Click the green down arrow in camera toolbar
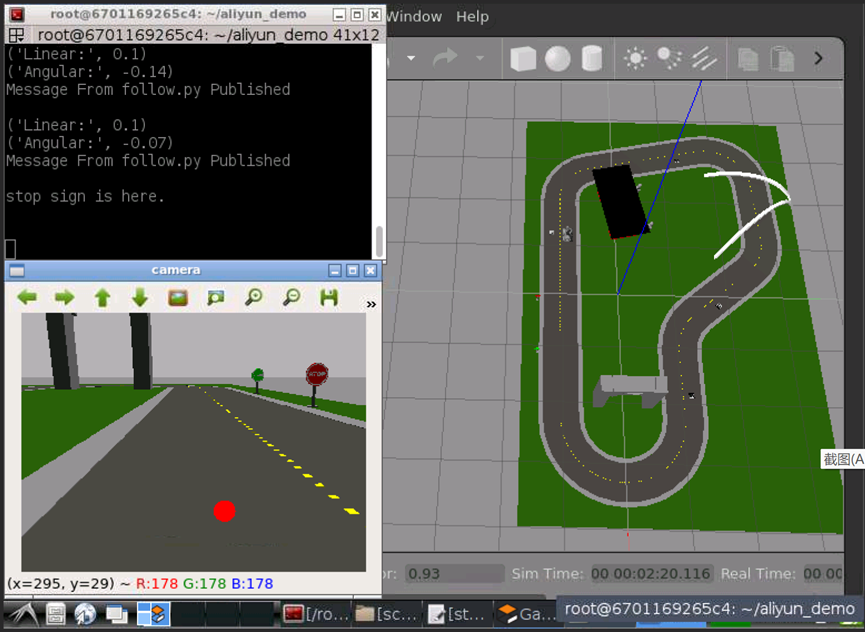The width and height of the screenshot is (865, 632). pos(140,298)
